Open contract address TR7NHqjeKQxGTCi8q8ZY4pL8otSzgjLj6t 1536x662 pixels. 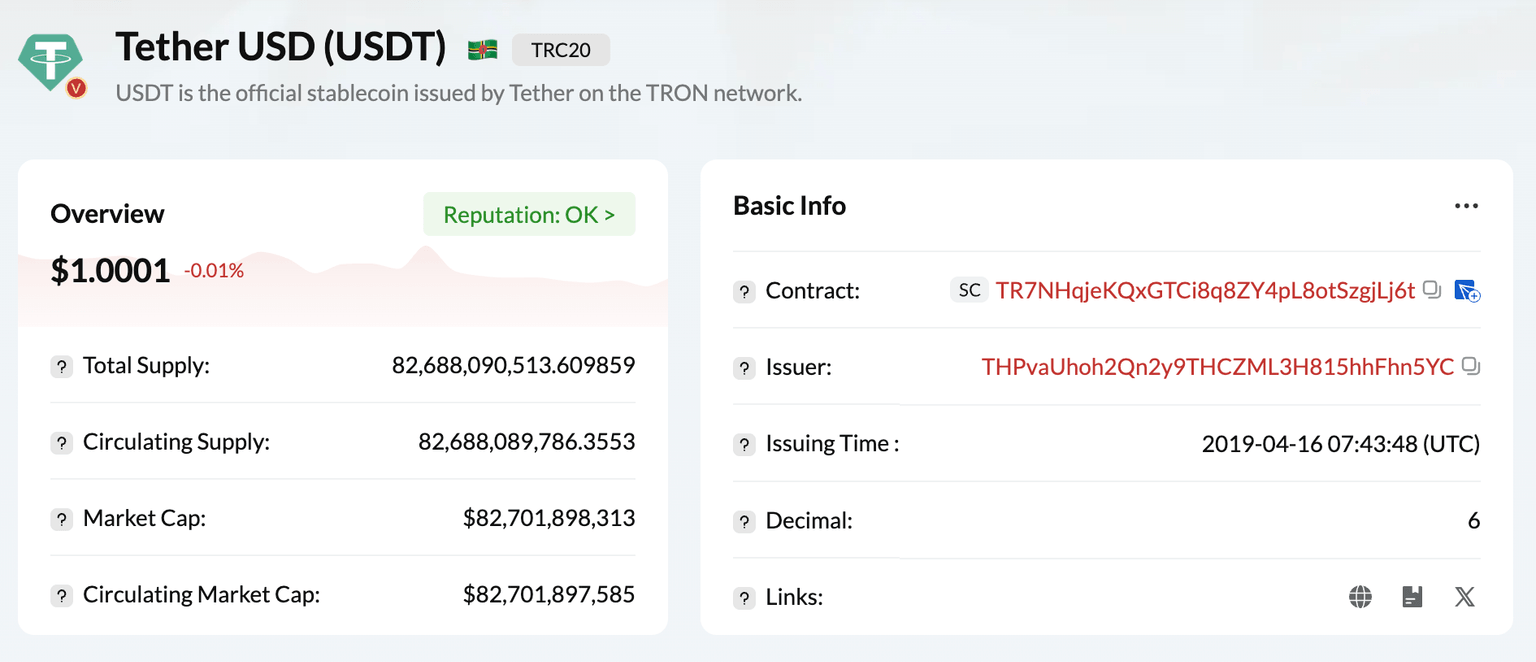[x=1205, y=291]
